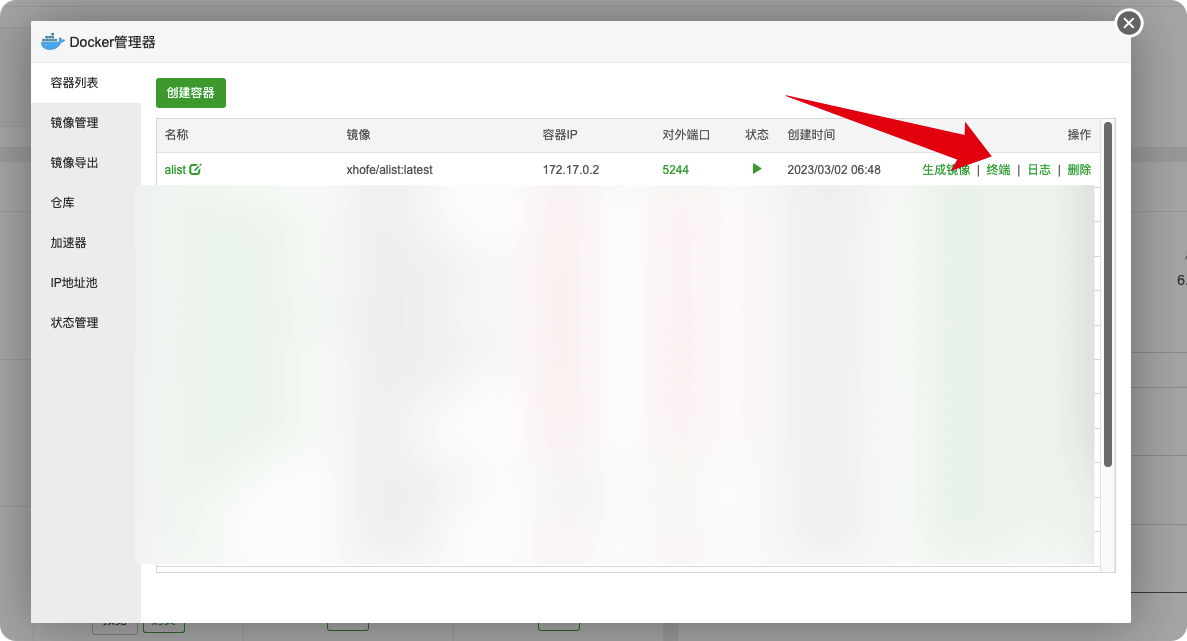Click the alist container name link
1187x641 pixels.
click(175, 170)
